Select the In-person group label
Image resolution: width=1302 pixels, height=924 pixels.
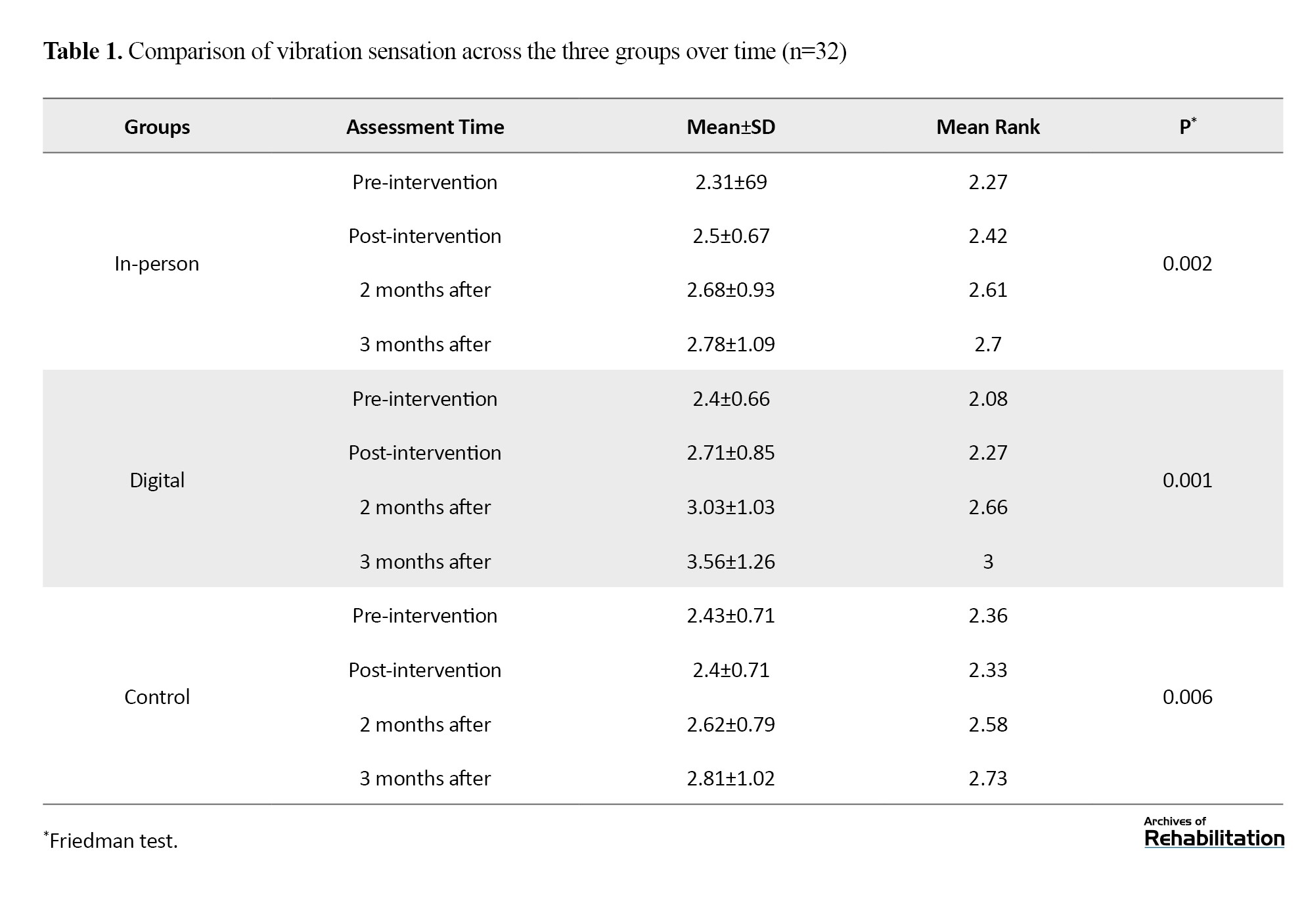pos(156,263)
